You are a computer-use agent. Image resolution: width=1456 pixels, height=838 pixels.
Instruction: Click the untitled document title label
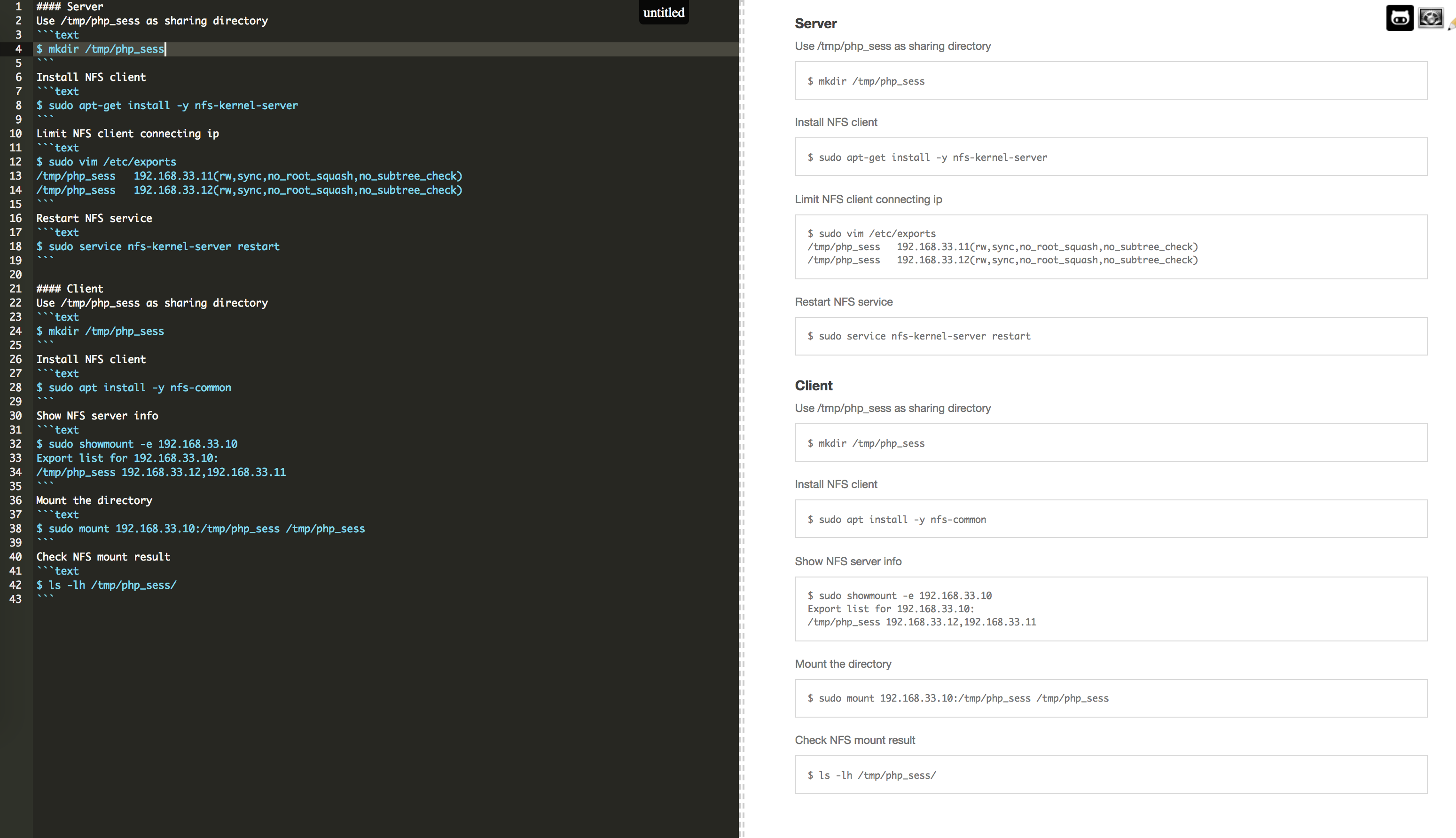pos(664,12)
